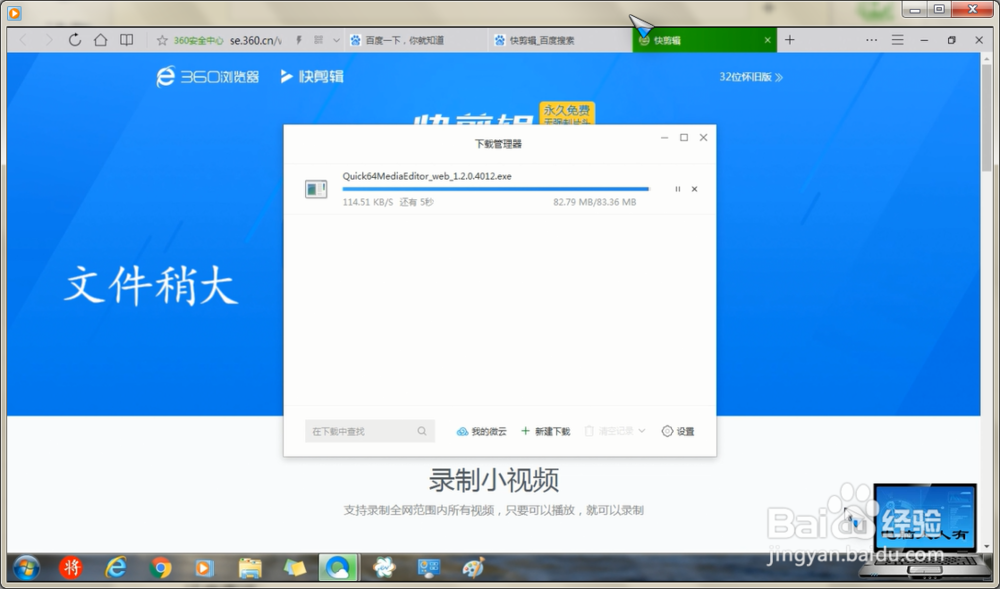This screenshot has height=589, width=1000.
Task: Click the back navigation arrow
Action: click(x=24, y=40)
